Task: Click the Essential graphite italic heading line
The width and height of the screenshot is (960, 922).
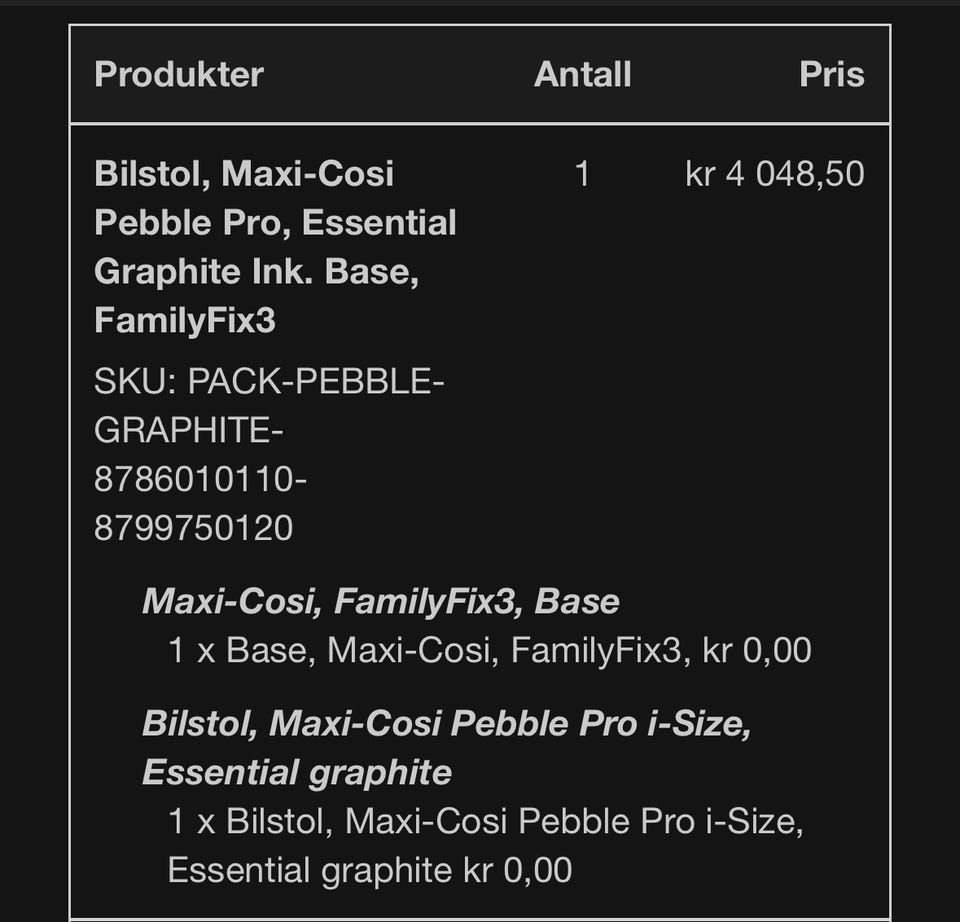Action: (297, 773)
